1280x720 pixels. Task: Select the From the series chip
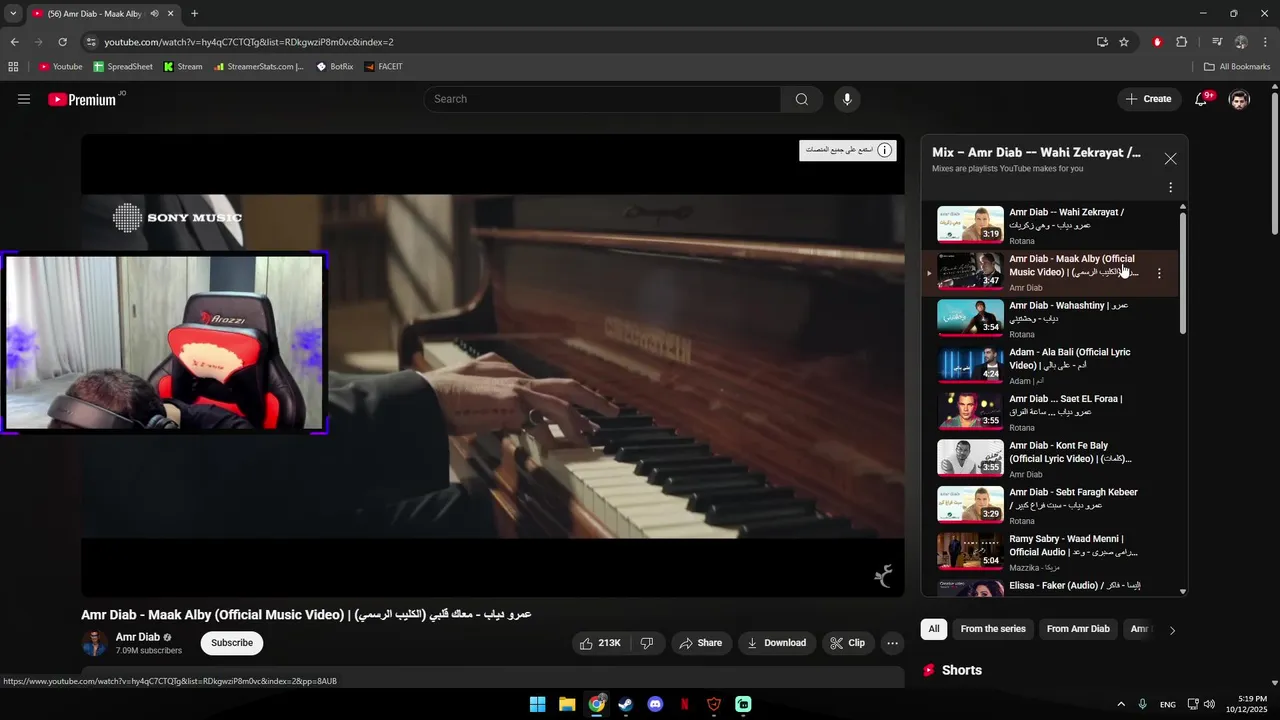(x=993, y=629)
